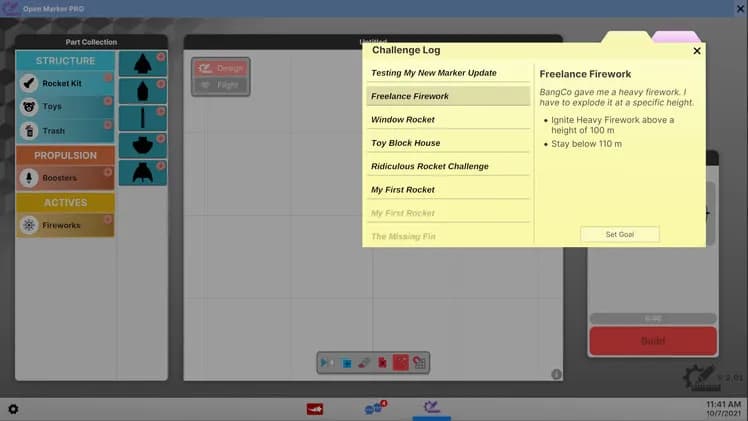
Task: Pick the nose cone rocket part
Action: point(142,64)
